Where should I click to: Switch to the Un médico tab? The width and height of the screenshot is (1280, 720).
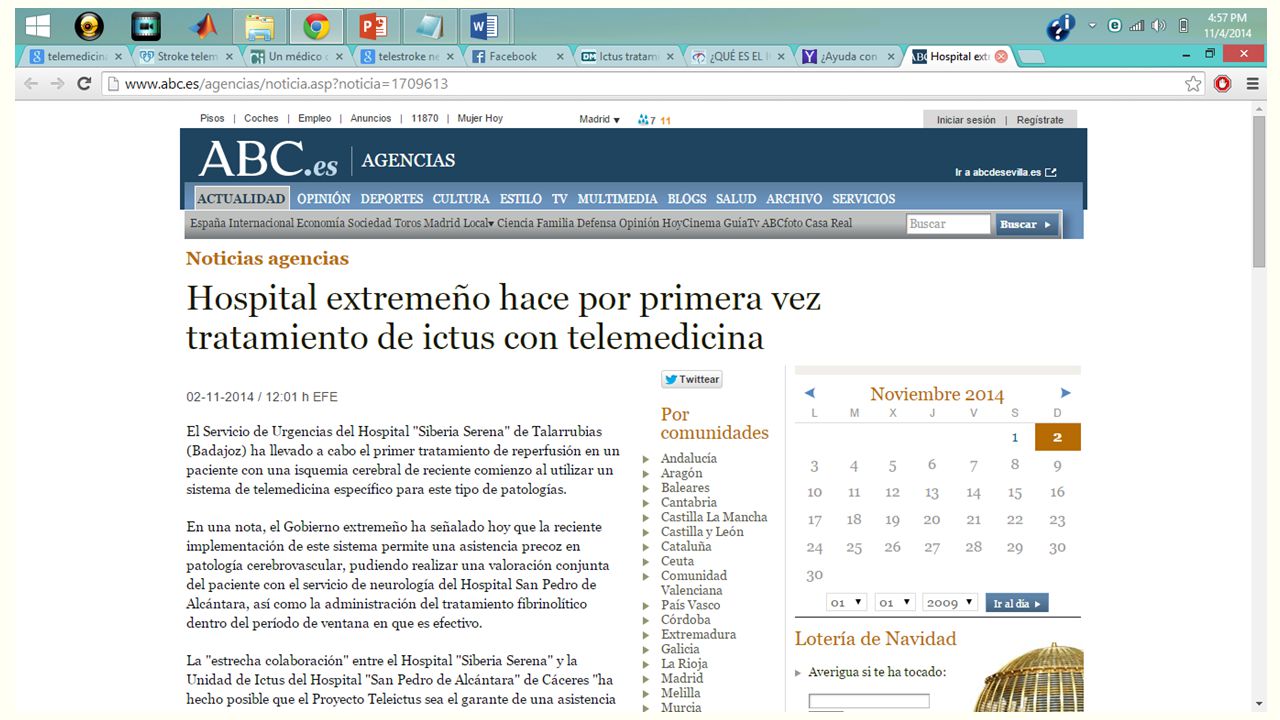296,57
